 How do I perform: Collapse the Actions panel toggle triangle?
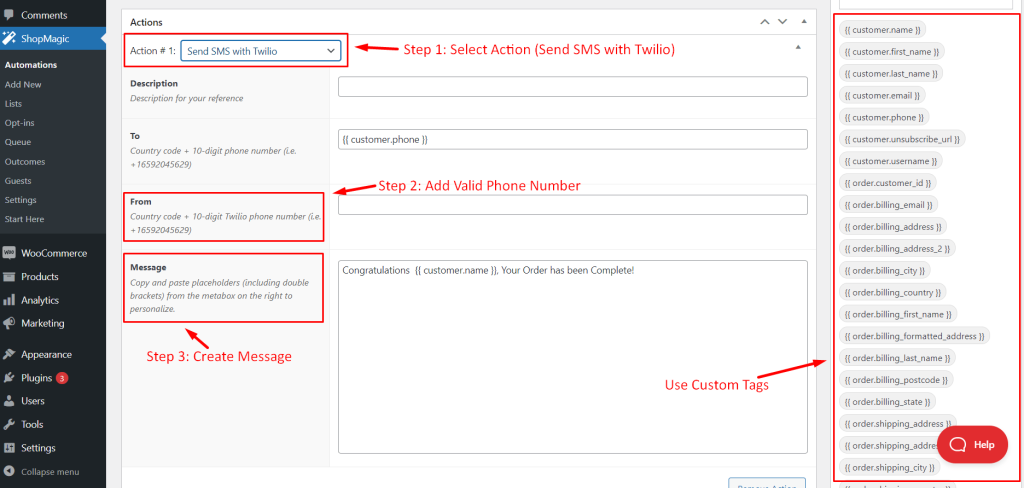pos(804,22)
